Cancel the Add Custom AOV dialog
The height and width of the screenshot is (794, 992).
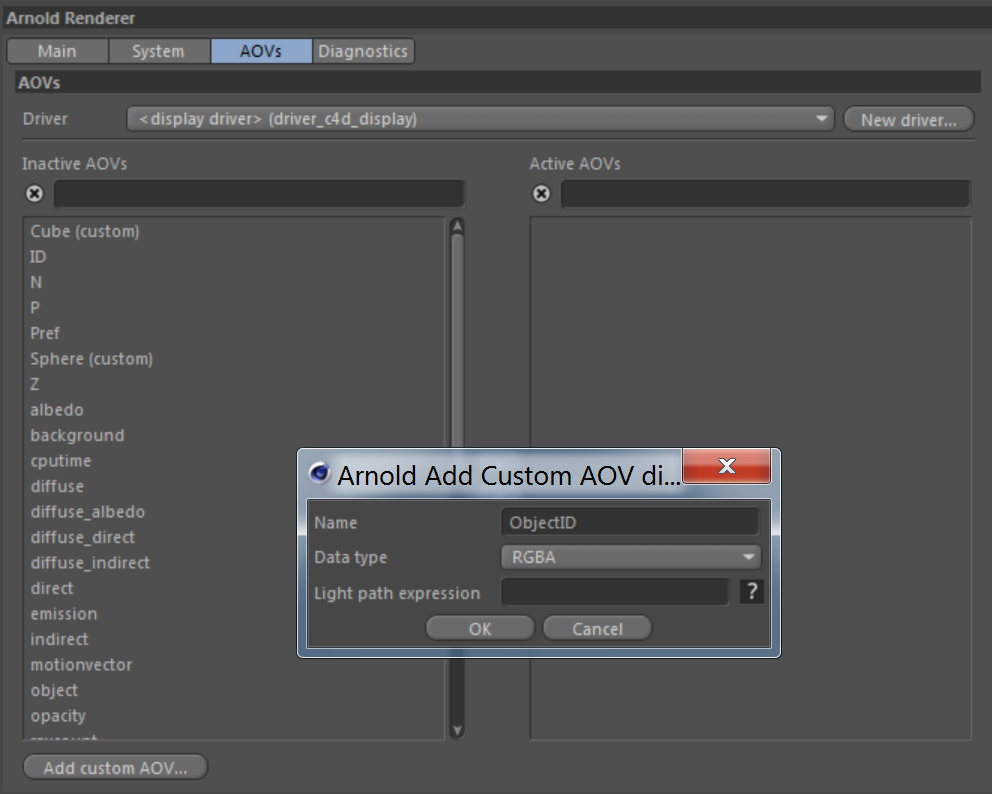[596, 627]
